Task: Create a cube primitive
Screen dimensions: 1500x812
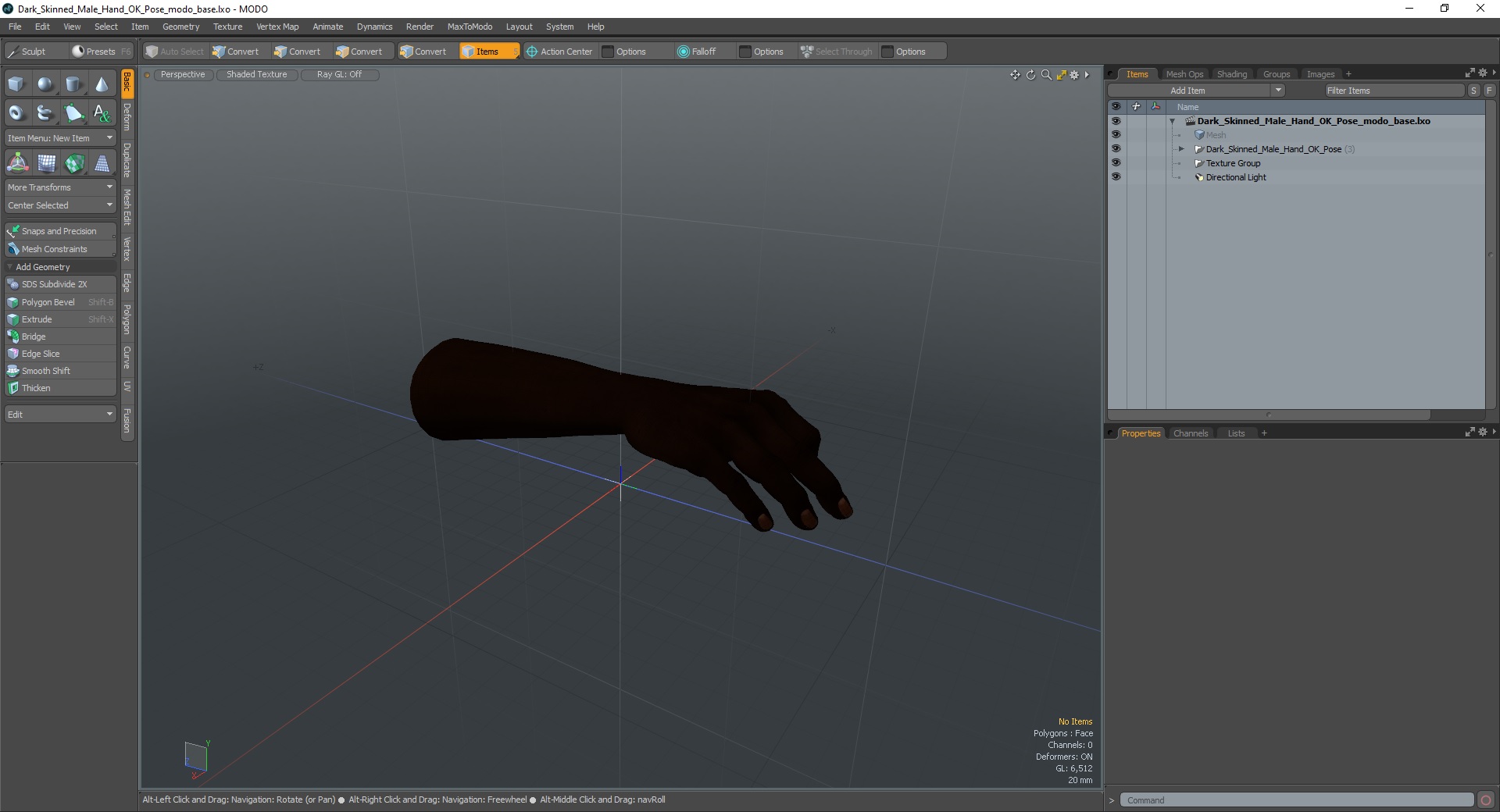Action: click(16, 84)
